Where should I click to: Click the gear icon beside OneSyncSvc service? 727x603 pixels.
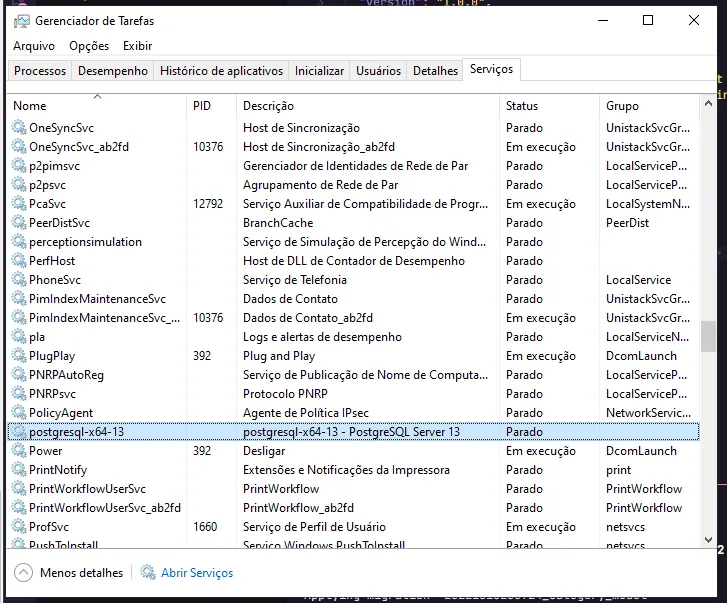coord(18,128)
